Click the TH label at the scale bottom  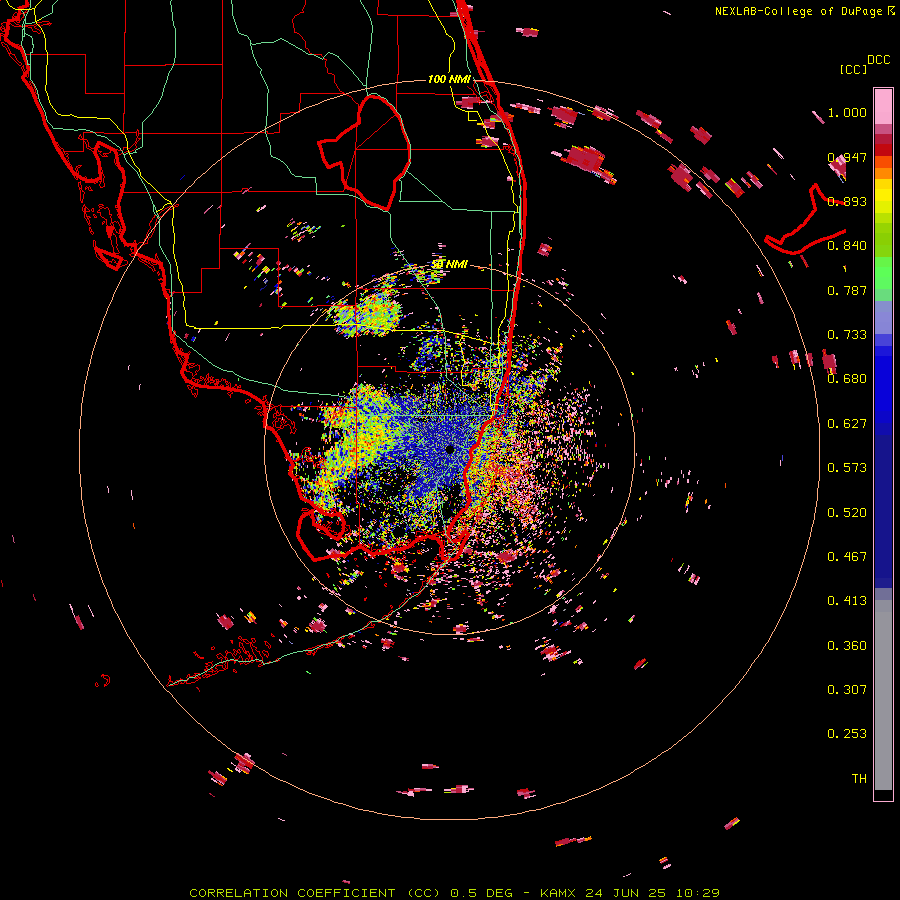[859, 779]
